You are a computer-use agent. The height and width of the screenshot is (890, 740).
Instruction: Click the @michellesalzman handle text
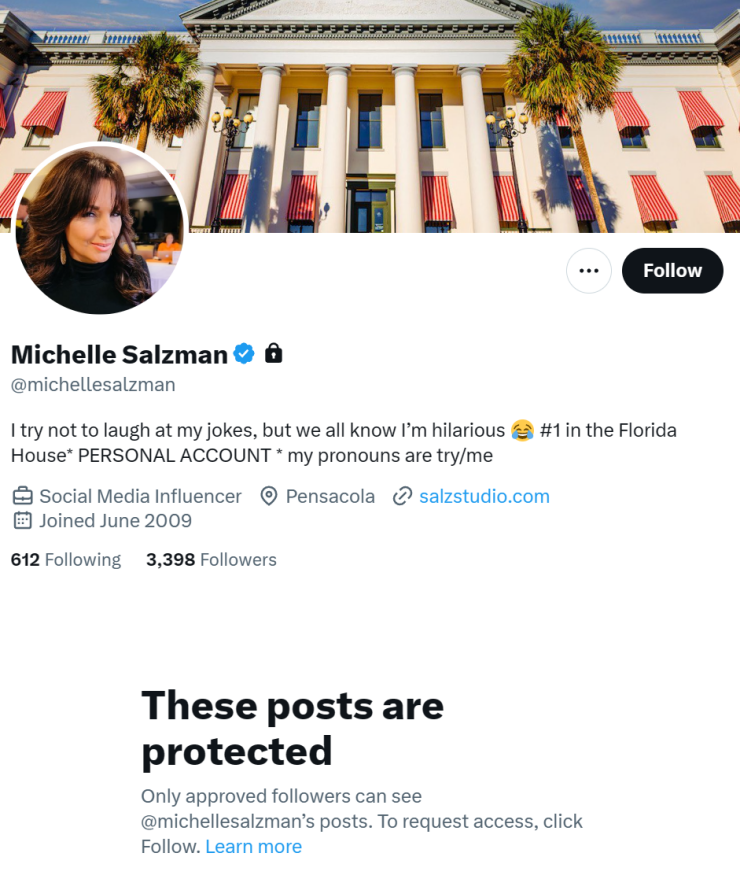pos(93,384)
